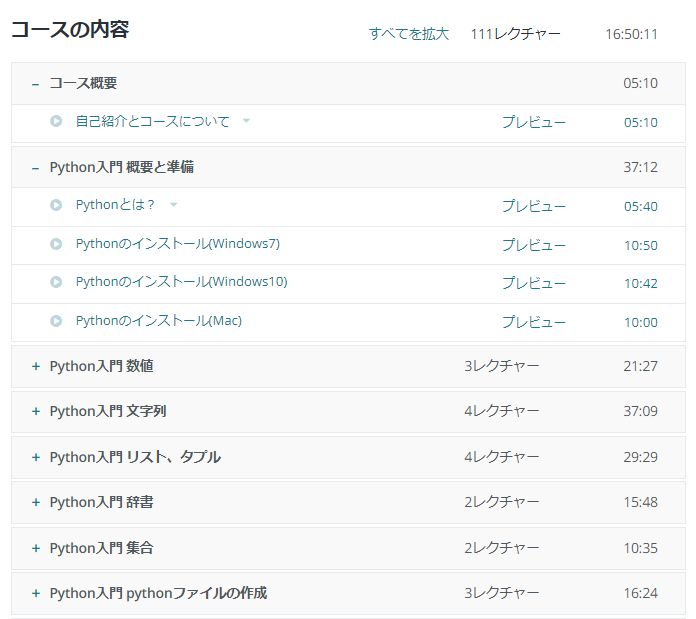The width and height of the screenshot is (696, 619).
Task: Click play icon beside Pythonとは？
Action: pyautogui.click(x=56, y=205)
